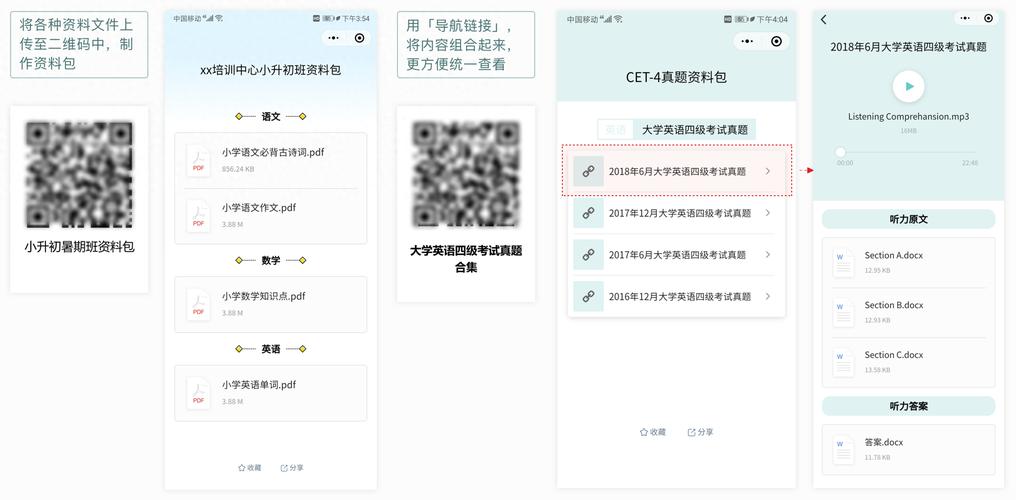Click the xx培训中心小升初班资料包 title
Image resolution: width=1016 pixels, height=500 pixels.
pyautogui.click(x=271, y=71)
